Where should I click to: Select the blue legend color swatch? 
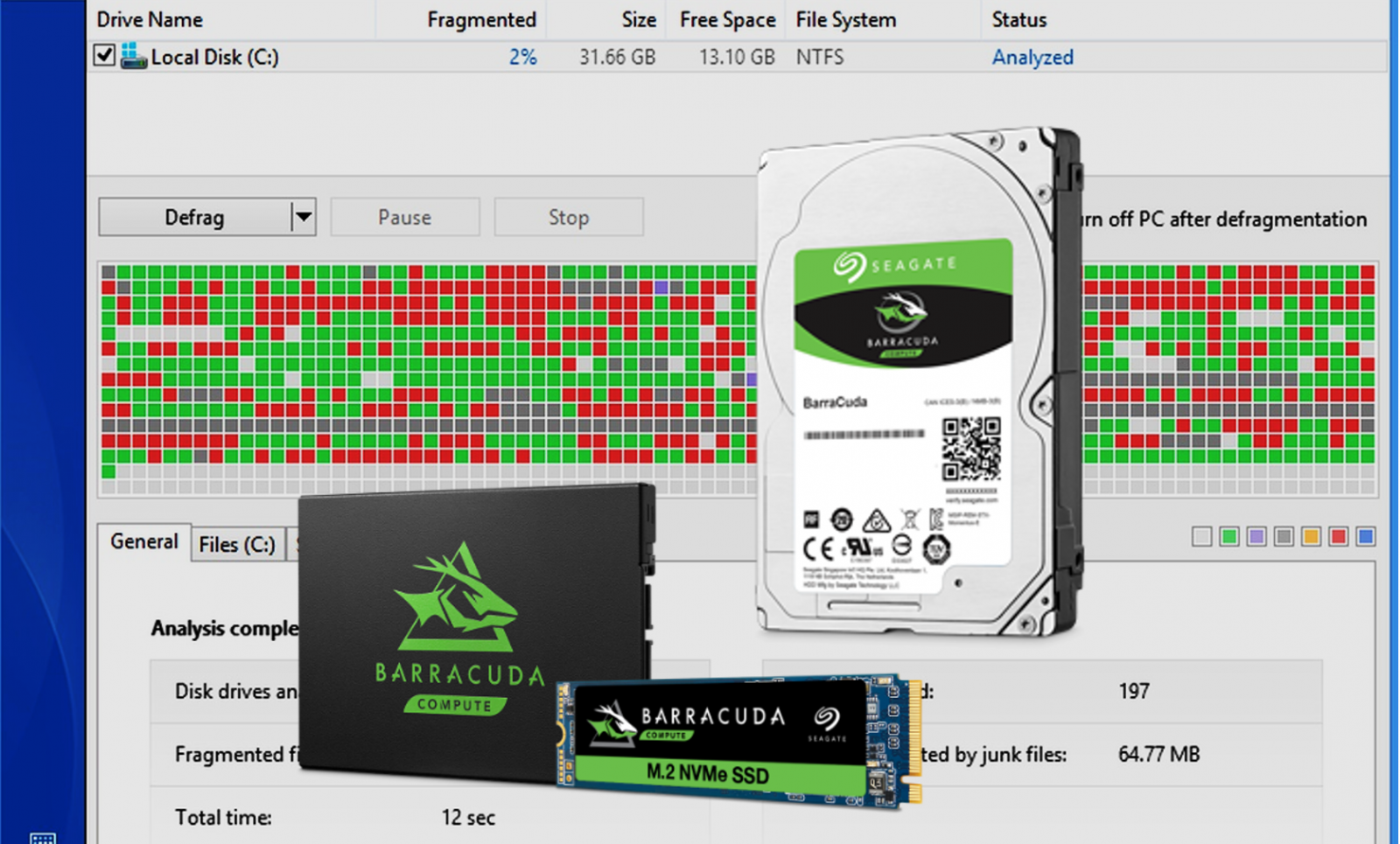point(1365,536)
